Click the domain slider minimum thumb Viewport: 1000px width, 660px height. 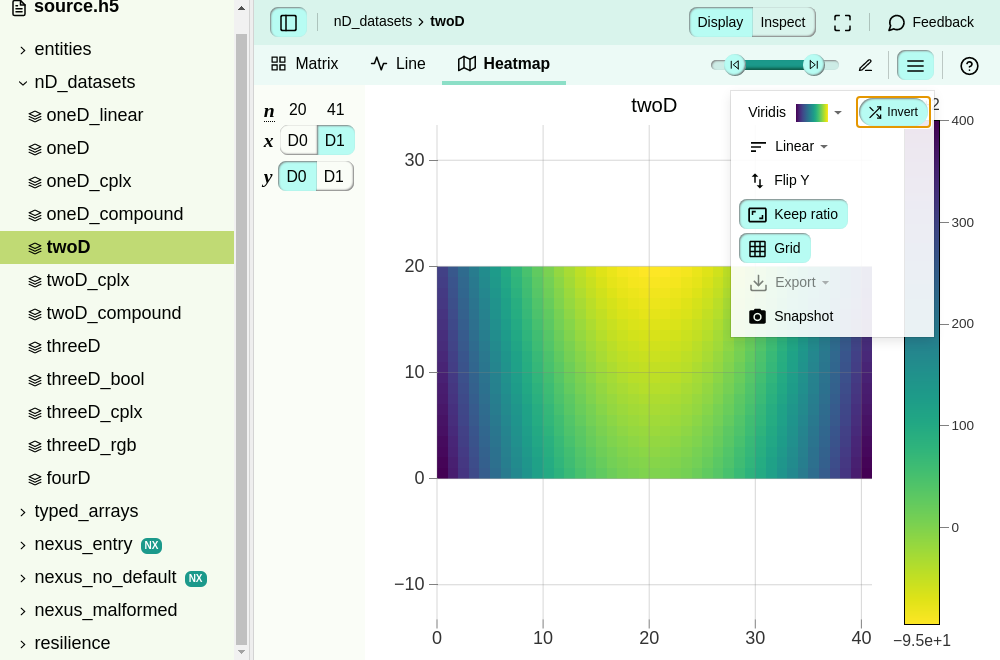point(735,64)
